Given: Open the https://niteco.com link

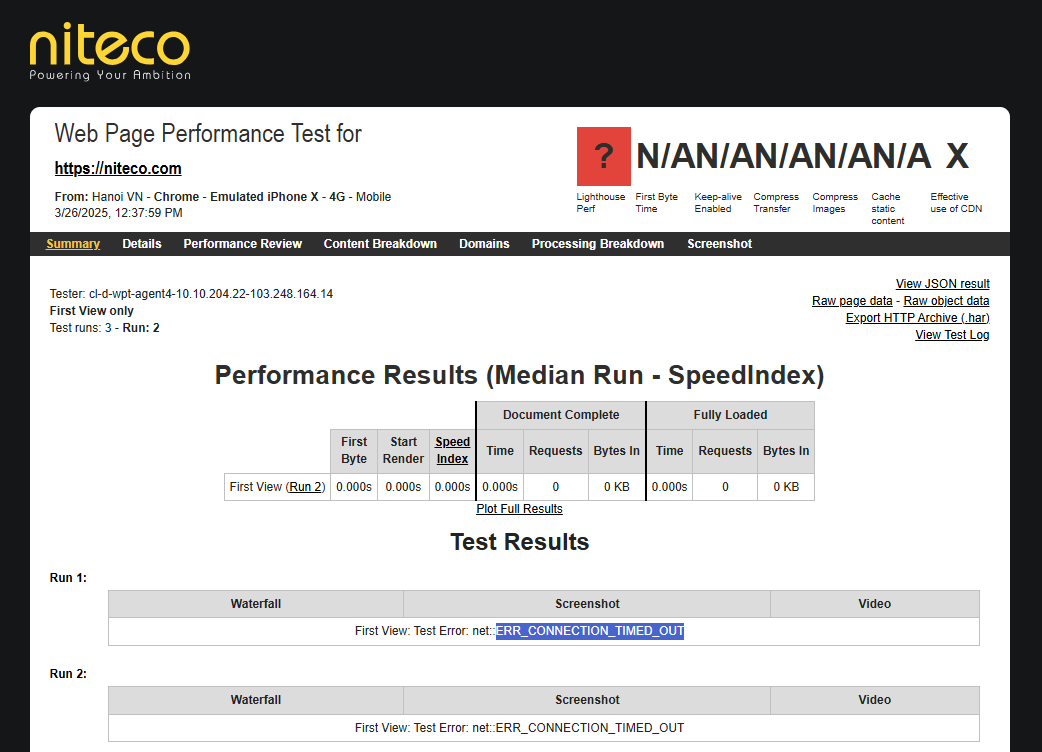Looking at the screenshot, I should pos(118,169).
